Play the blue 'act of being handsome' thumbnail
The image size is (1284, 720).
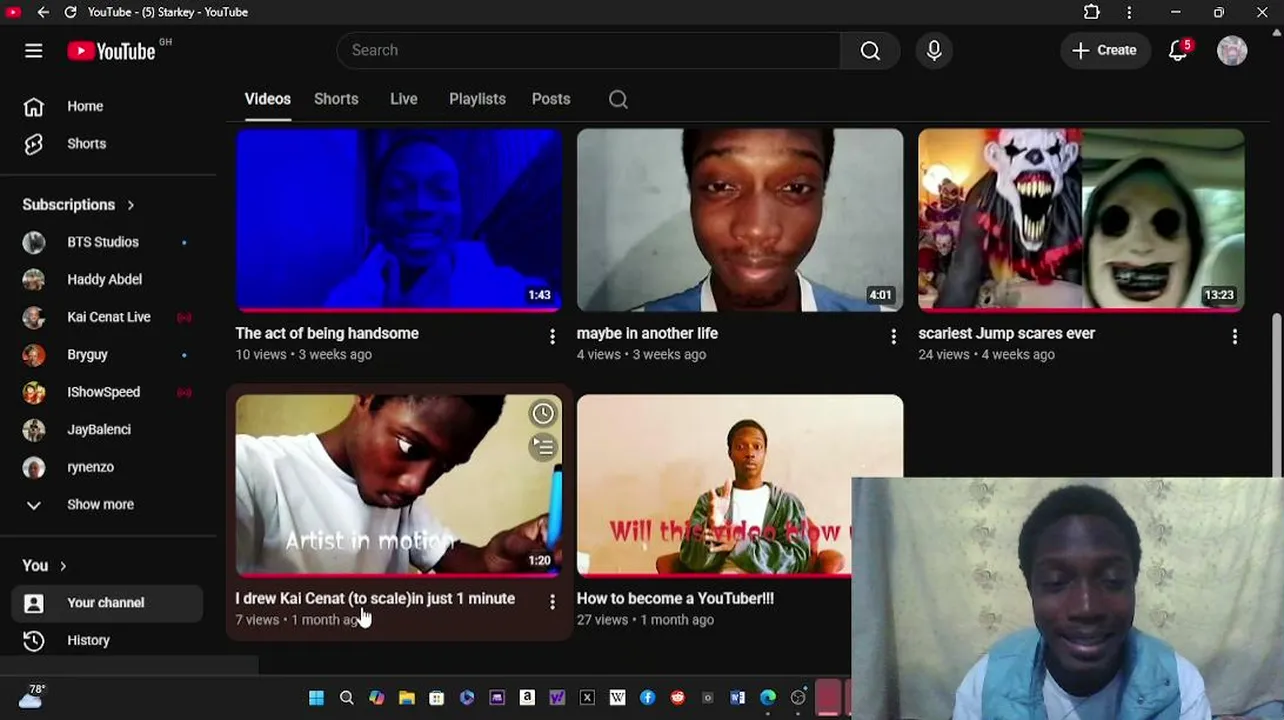click(x=399, y=219)
